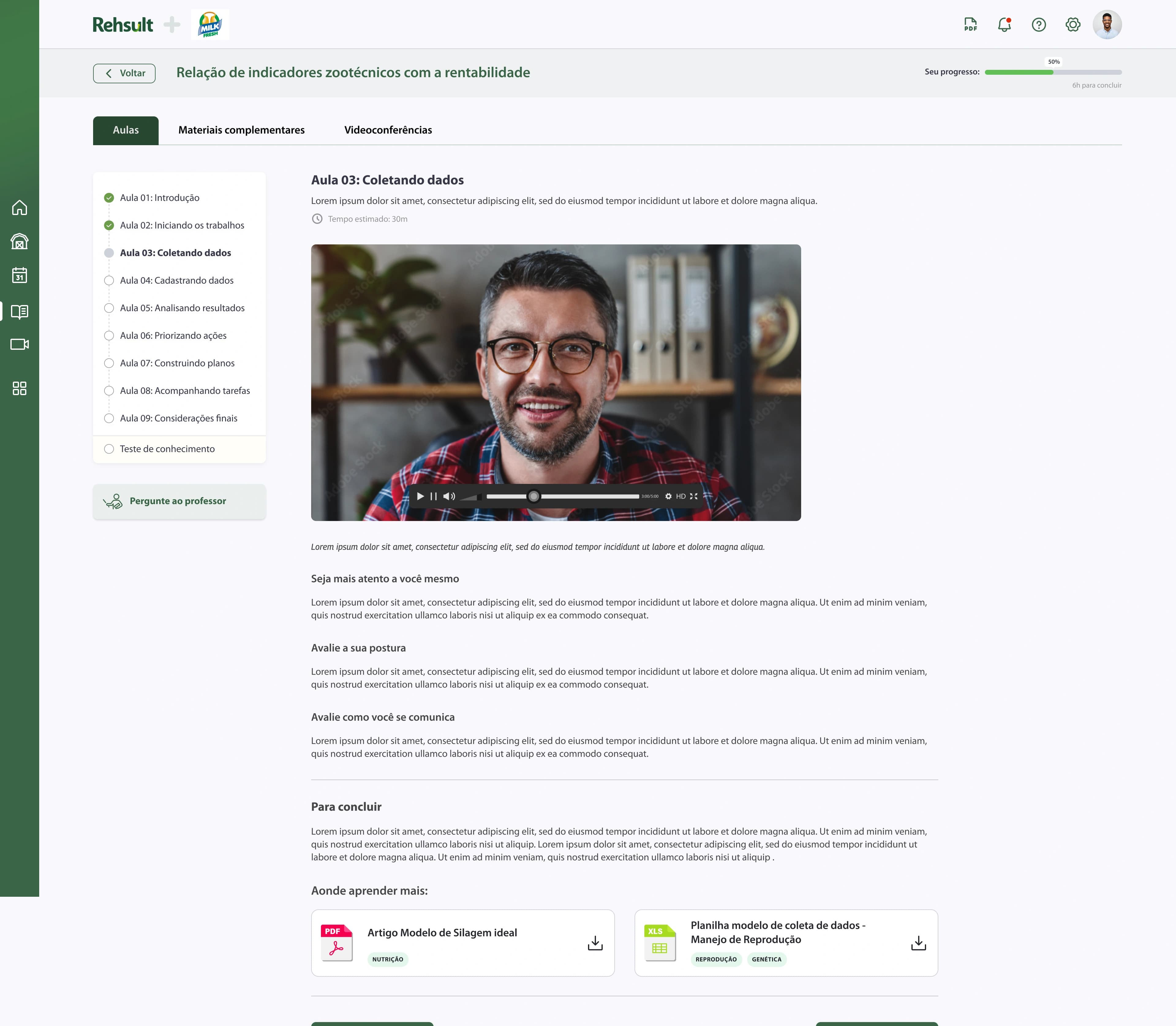
Task: Open the calendar icon in sidebar
Action: [20, 275]
